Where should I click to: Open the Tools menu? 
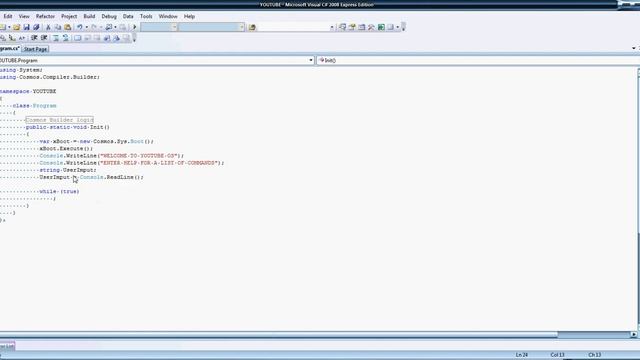146,16
